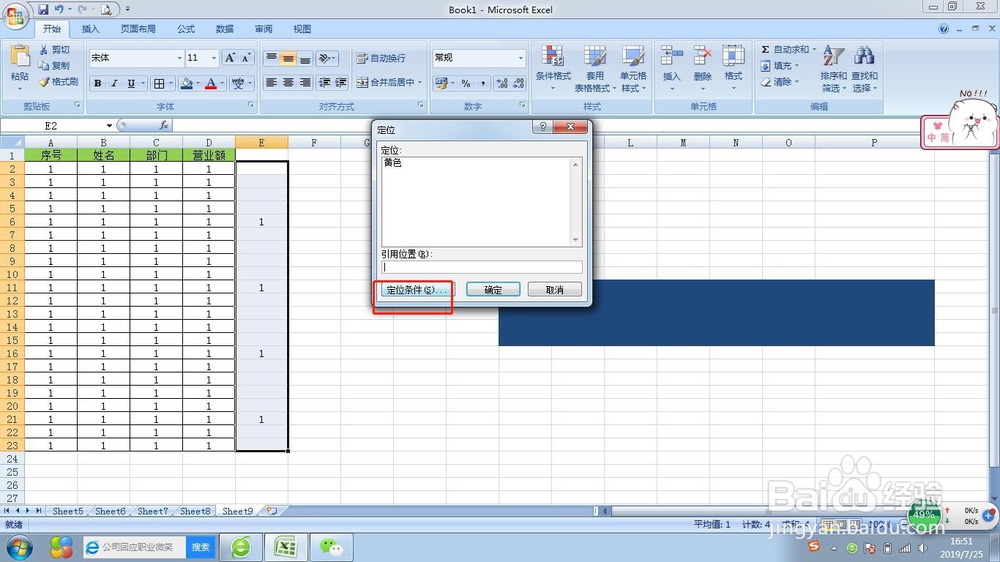Click the Office button logo
1000x562 pixels.
click(x=15, y=15)
